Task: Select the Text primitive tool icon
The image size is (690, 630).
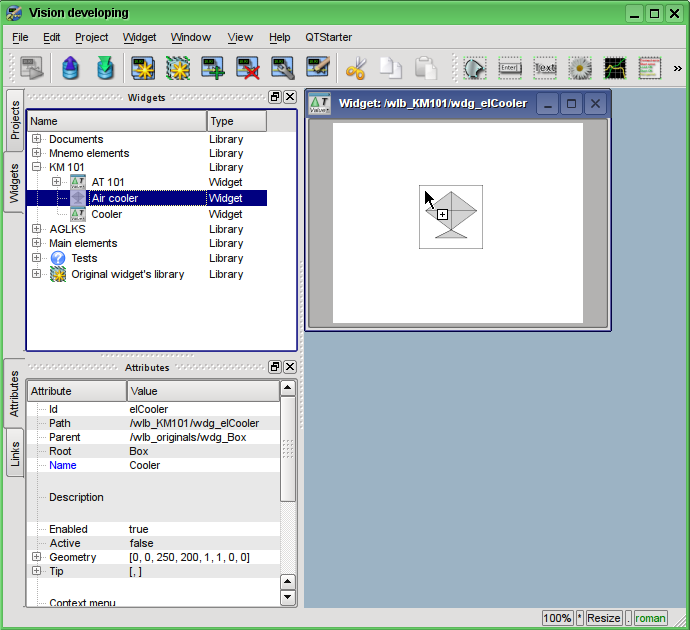Action: coord(545,68)
